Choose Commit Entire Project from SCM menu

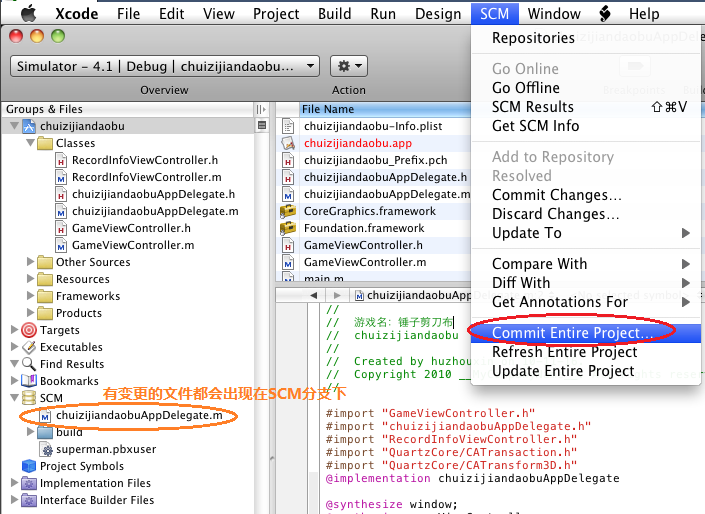point(585,333)
